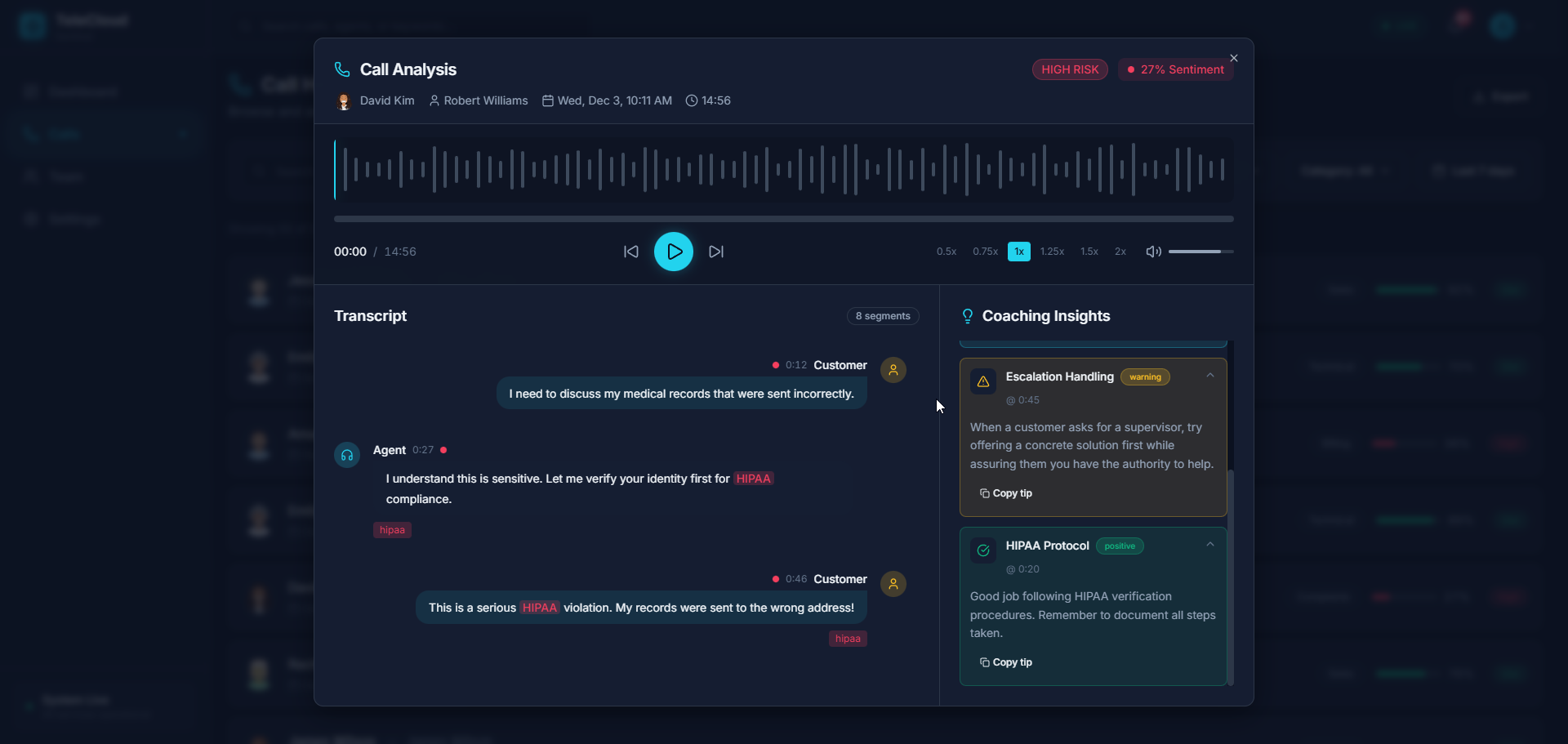
Task: Copy tip for Escalation Handling
Action: point(1006,493)
